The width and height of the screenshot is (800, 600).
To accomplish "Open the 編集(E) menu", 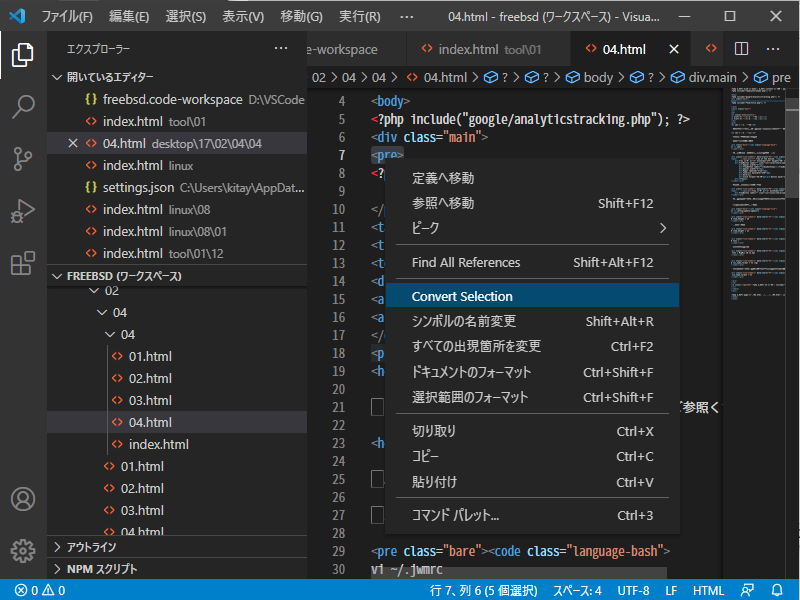I will [x=129, y=17].
